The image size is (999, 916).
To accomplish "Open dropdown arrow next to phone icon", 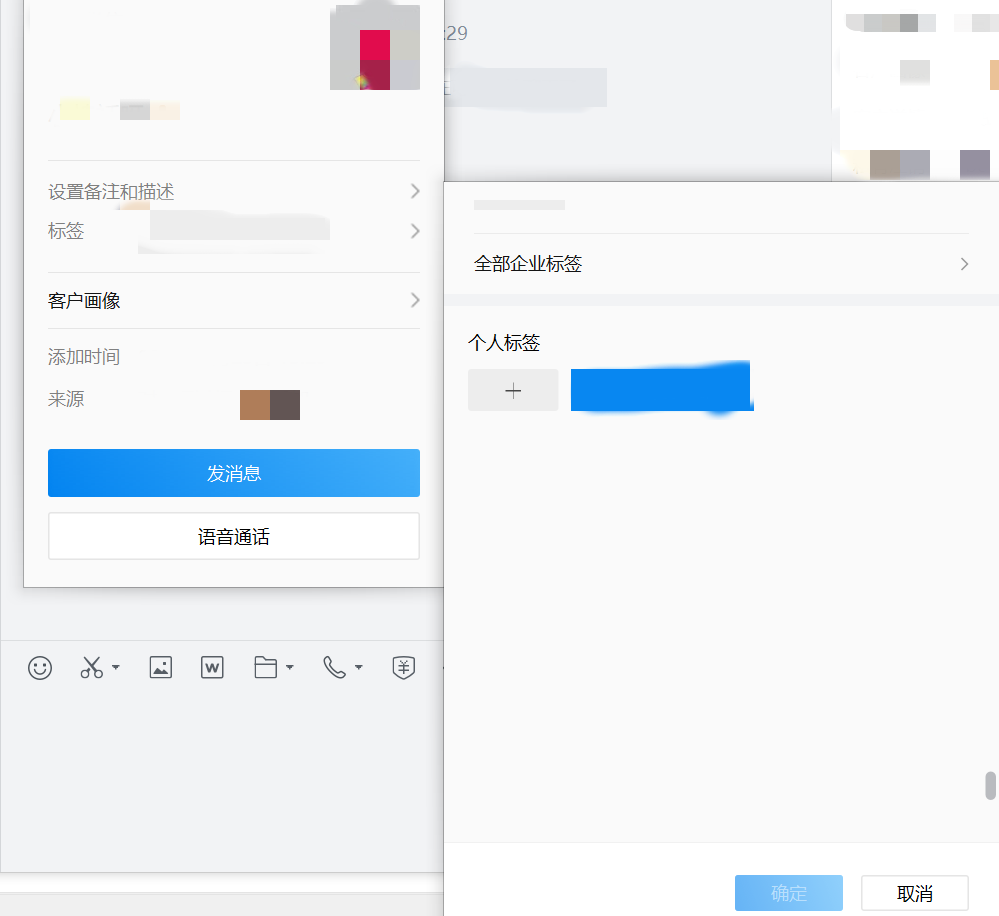I will 359,667.
